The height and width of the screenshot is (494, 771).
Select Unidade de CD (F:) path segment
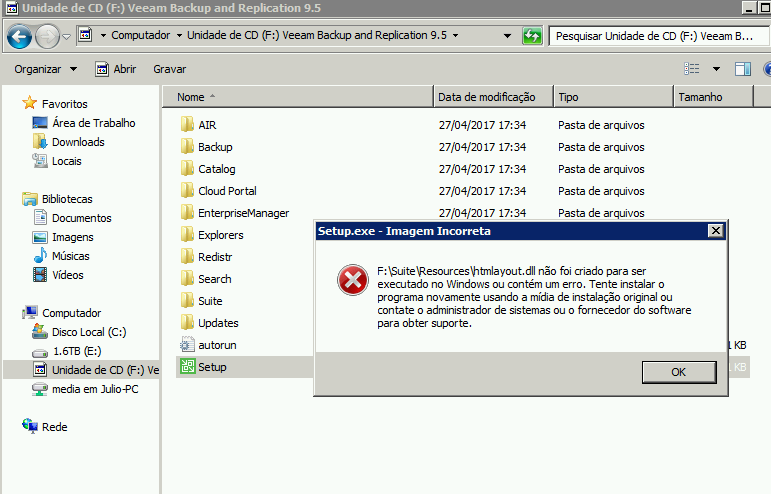pos(317,35)
